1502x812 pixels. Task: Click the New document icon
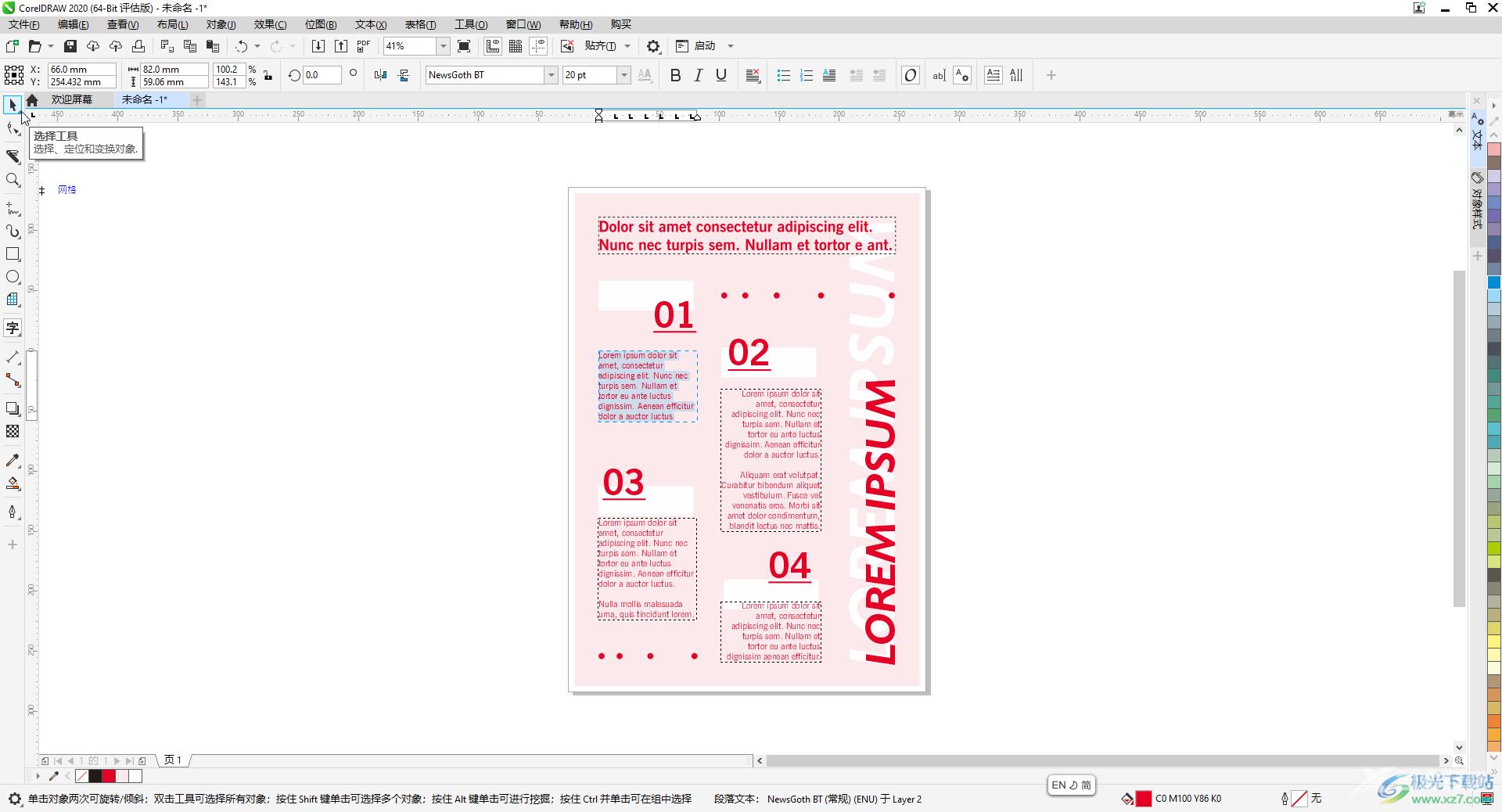point(13,46)
